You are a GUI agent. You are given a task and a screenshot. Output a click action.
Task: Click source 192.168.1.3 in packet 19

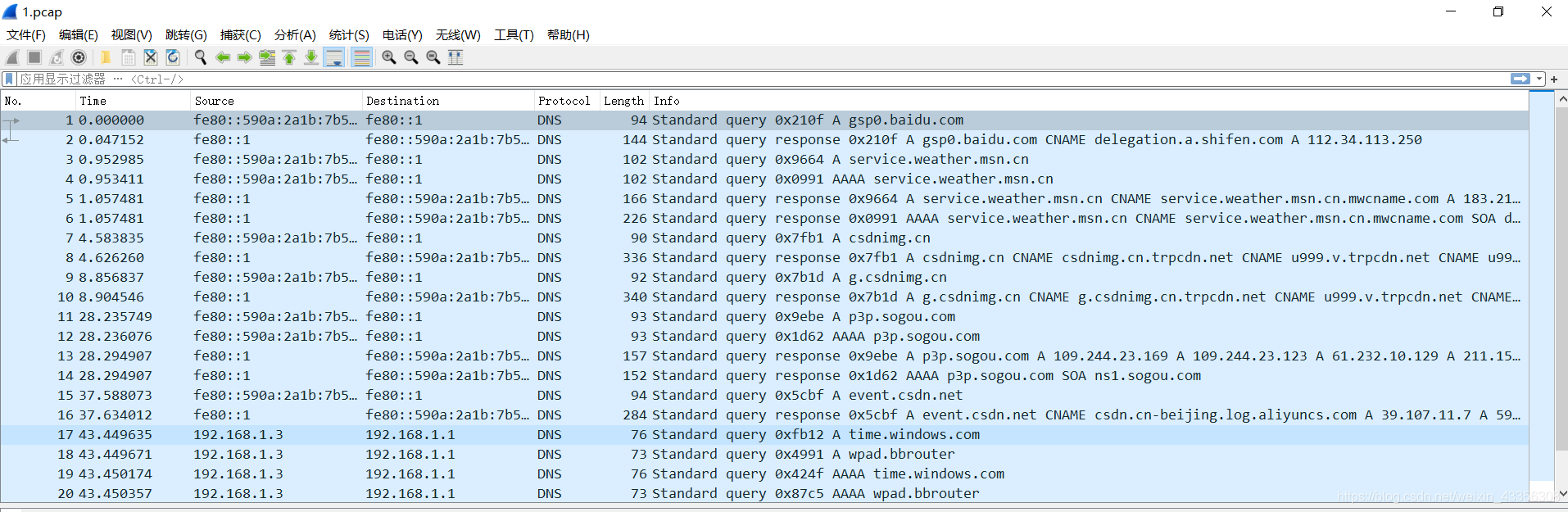(x=238, y=473)
